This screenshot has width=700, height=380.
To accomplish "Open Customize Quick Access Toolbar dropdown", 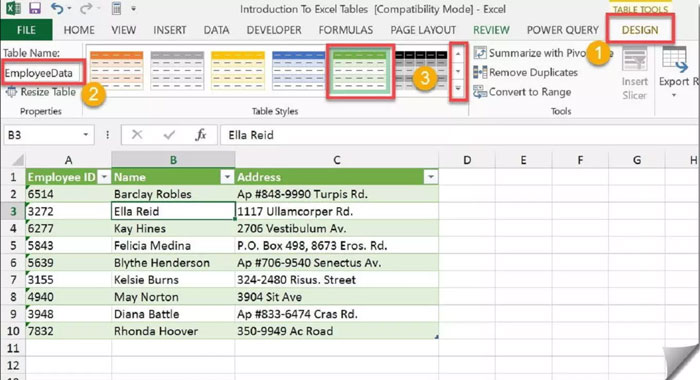I will (x=133, y=8).
